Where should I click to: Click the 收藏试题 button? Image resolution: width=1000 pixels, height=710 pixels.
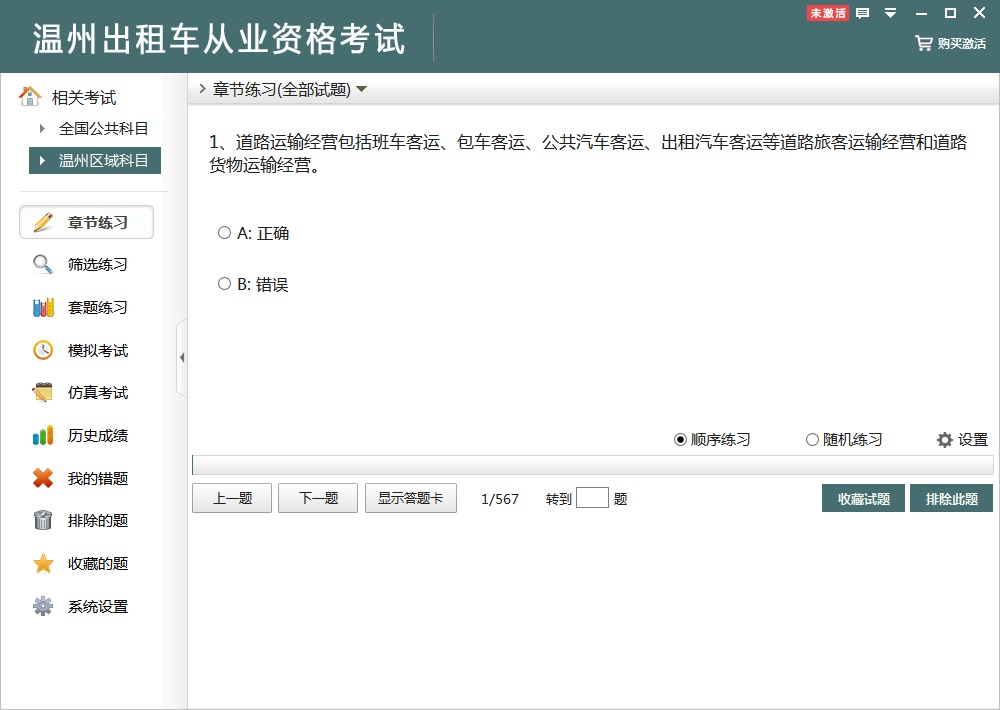click(863, 498)
